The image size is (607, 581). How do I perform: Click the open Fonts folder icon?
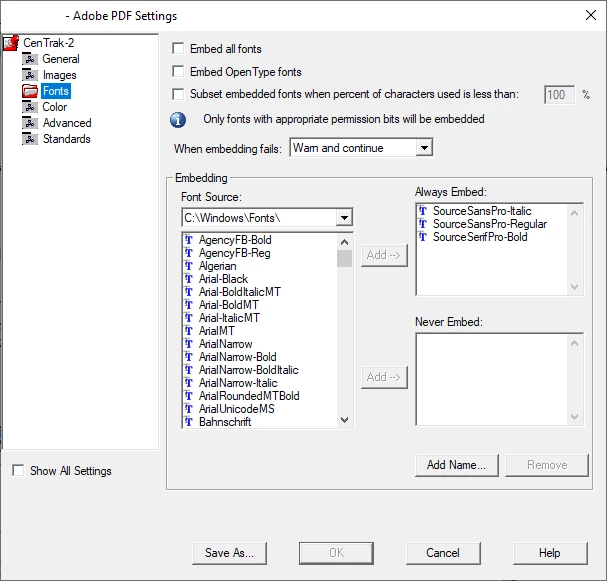30,91
